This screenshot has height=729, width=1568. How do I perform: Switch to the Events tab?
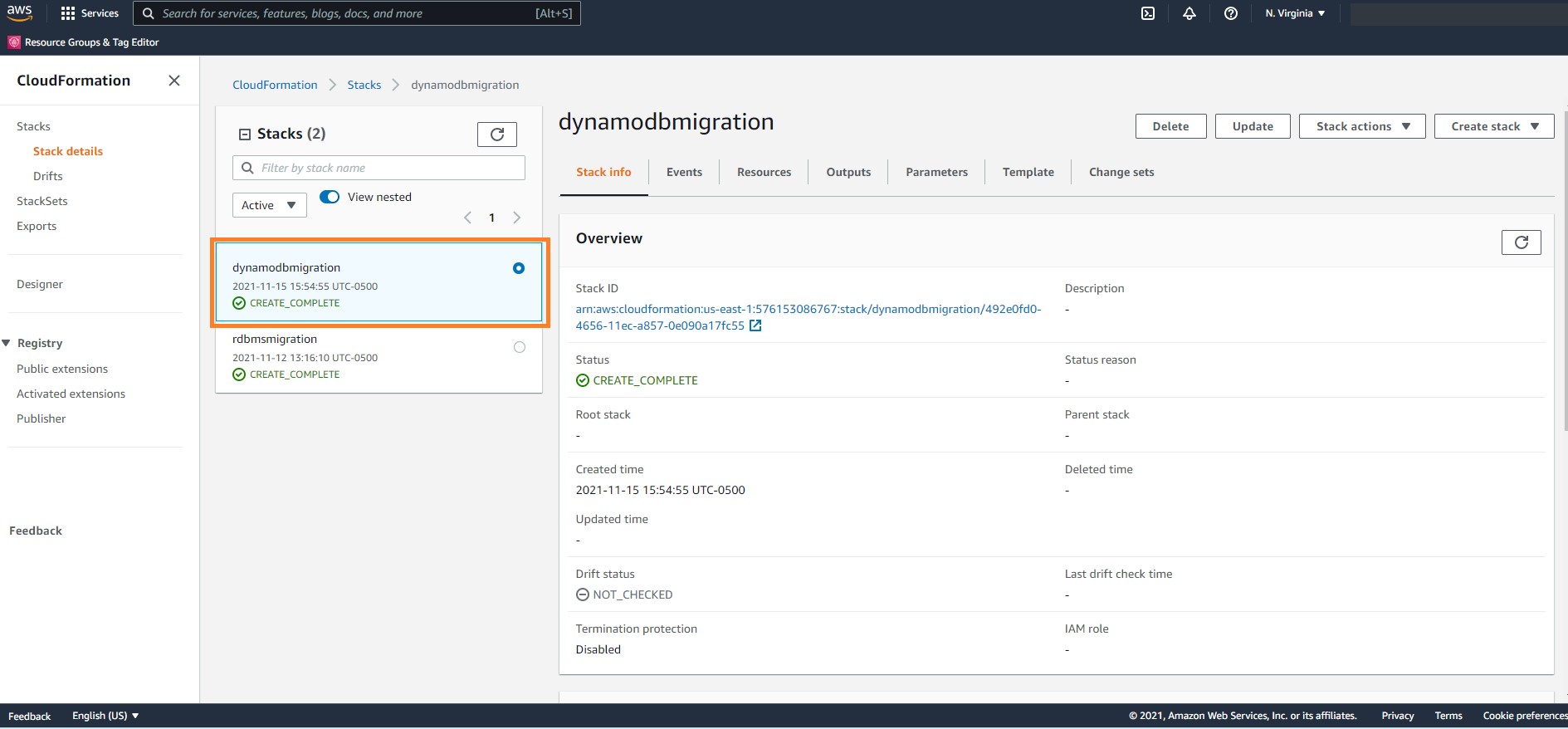click(x=684, y=172)
